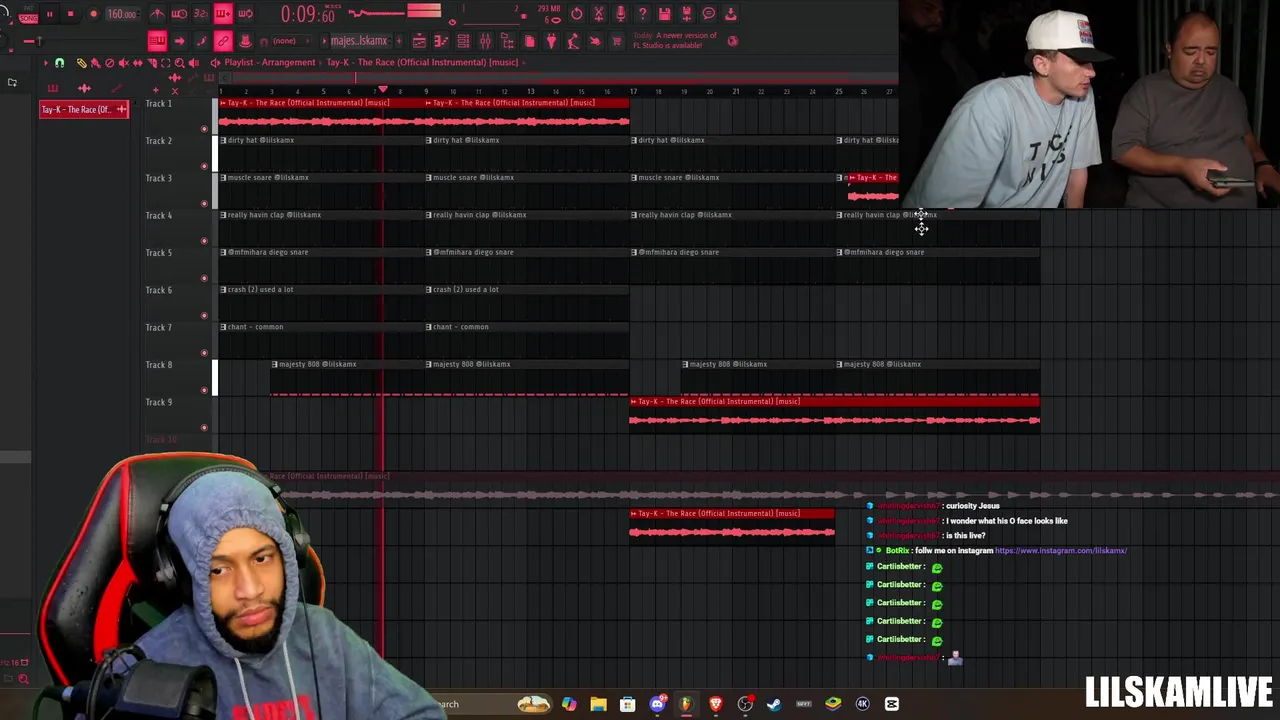
Task: Open the Instagram link in chat
Action: tap(1061, 550)
